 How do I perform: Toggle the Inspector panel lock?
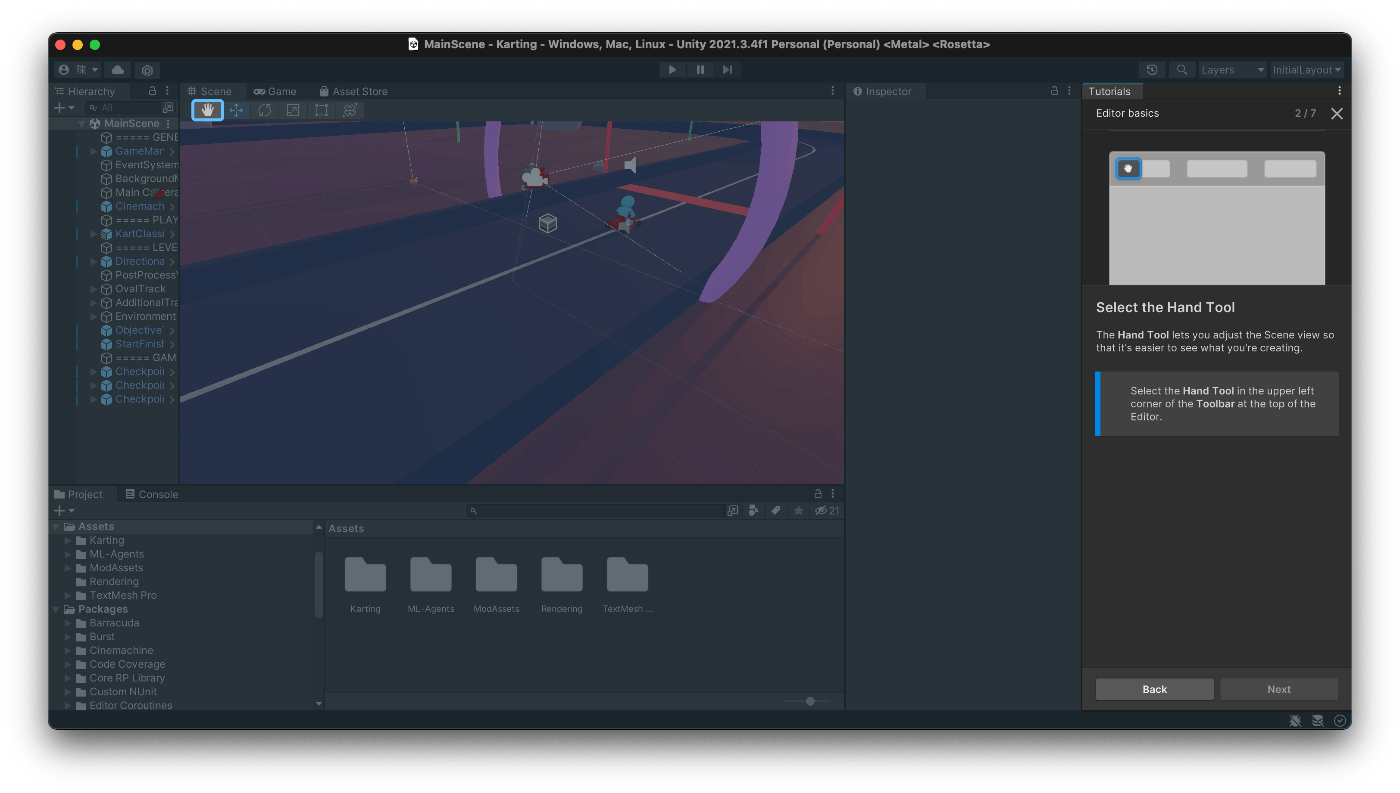(x=1054, y=91)
